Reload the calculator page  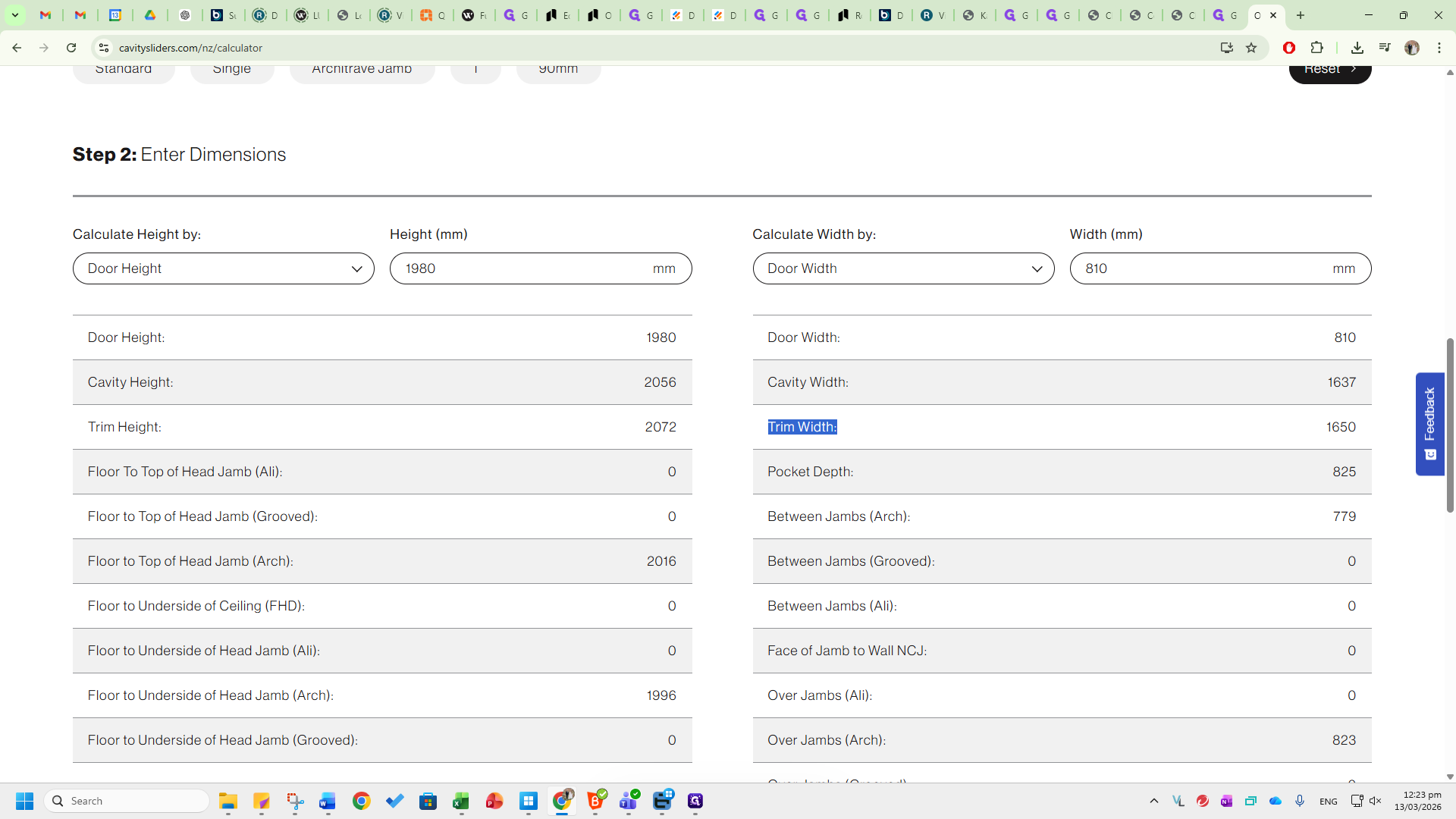(x=71, y=48)
